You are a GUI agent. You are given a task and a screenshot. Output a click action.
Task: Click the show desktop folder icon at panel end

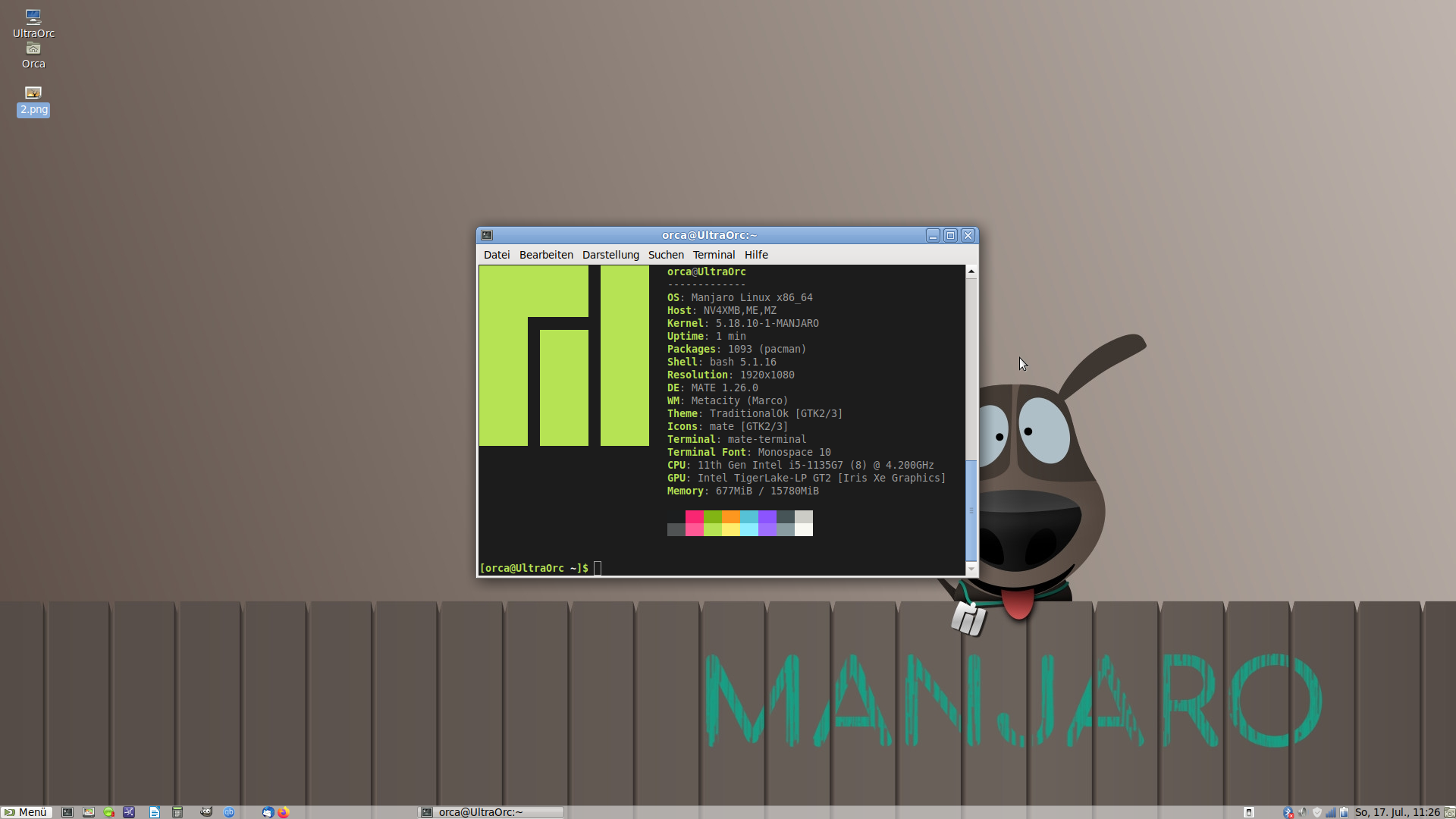[1449, 813]
